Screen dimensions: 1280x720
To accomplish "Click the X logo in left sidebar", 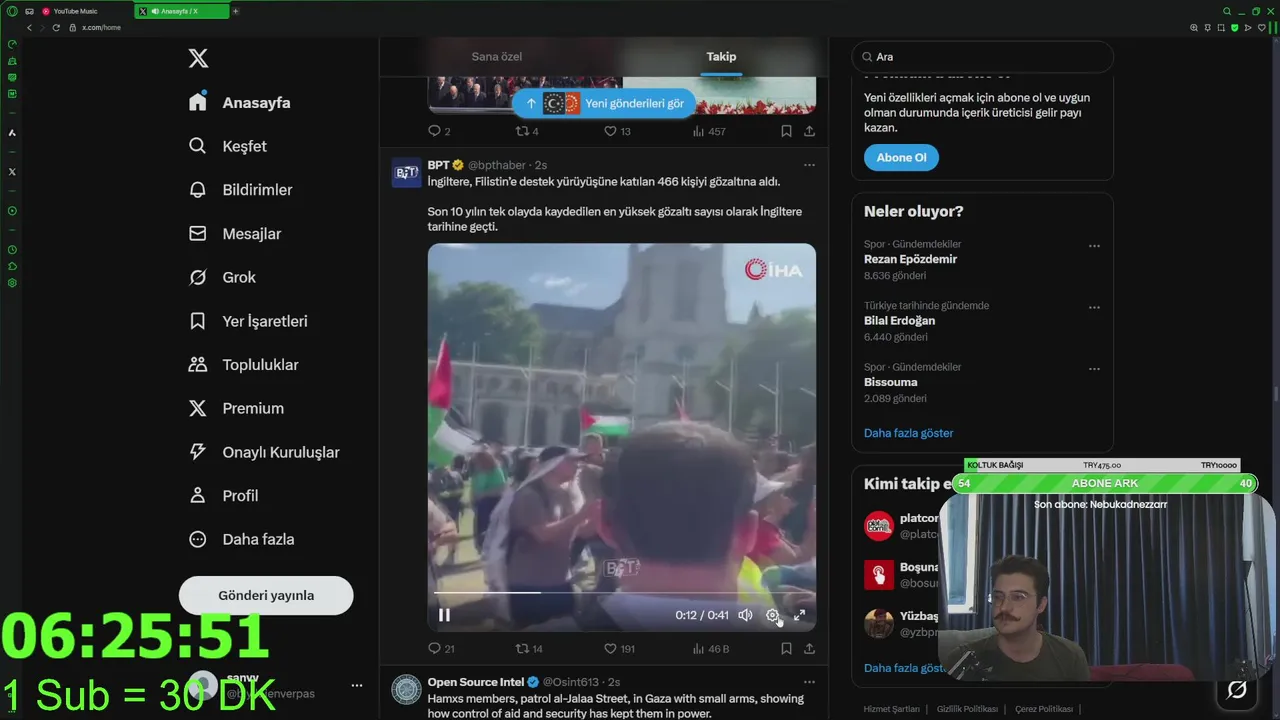I will click(198, 59).
